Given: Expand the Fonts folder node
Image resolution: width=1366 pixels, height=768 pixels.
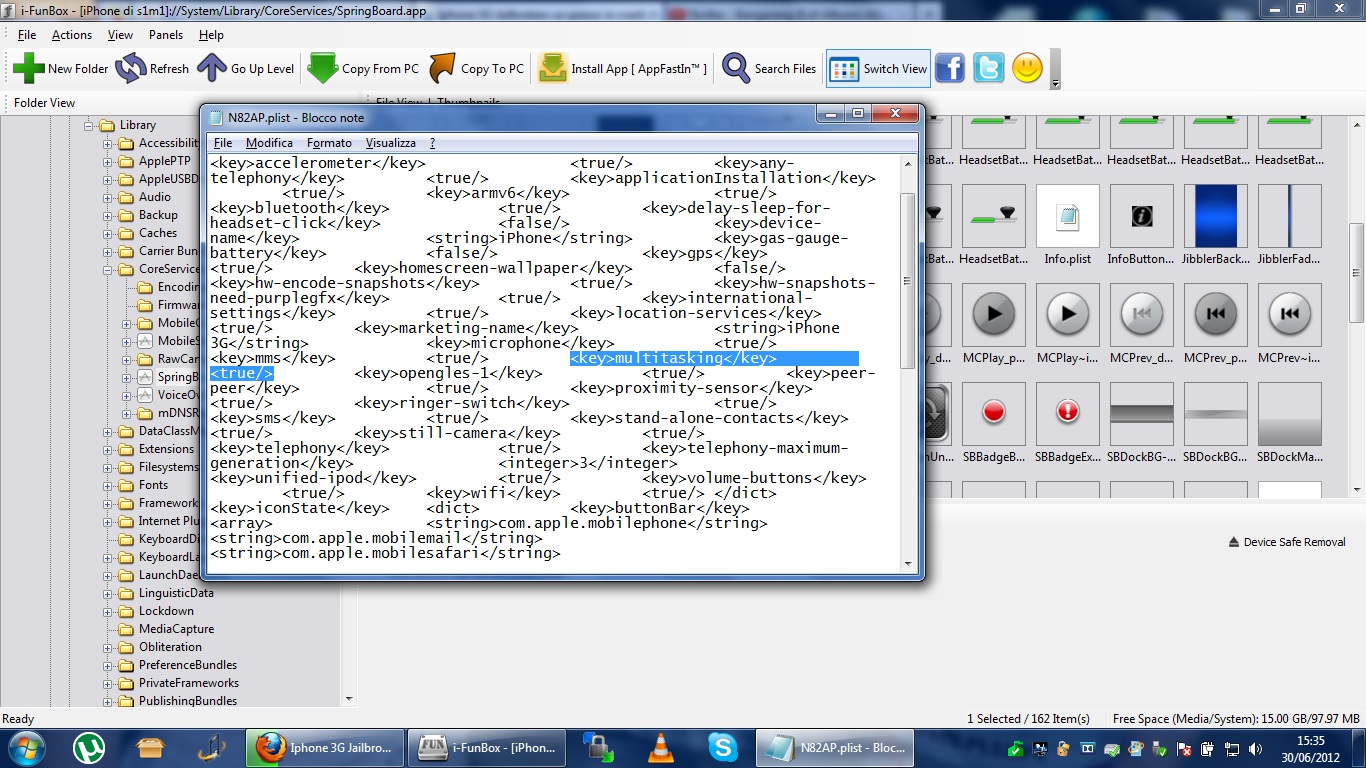Looking at the screenshot, I should coord(108,485).
